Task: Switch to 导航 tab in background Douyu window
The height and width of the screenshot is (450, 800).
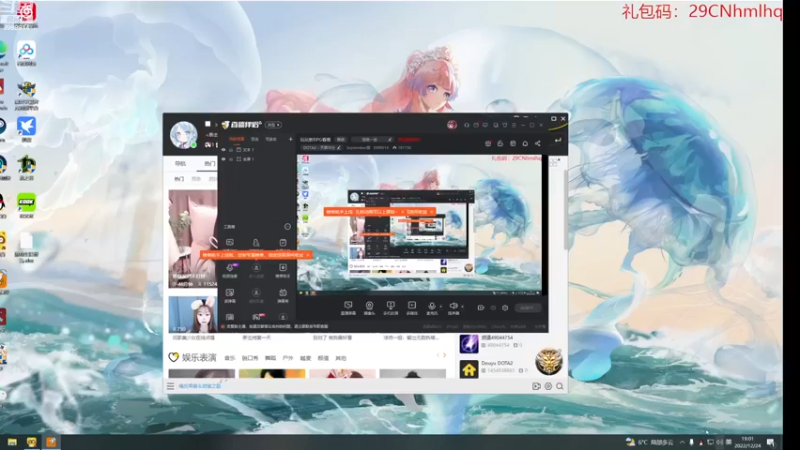Action: tap(181, 163)
